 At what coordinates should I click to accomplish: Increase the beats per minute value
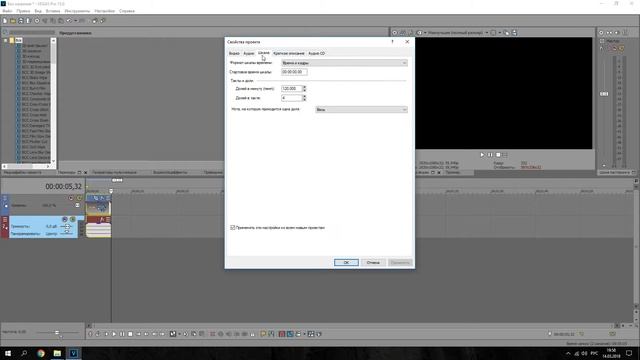click(304, 87)
